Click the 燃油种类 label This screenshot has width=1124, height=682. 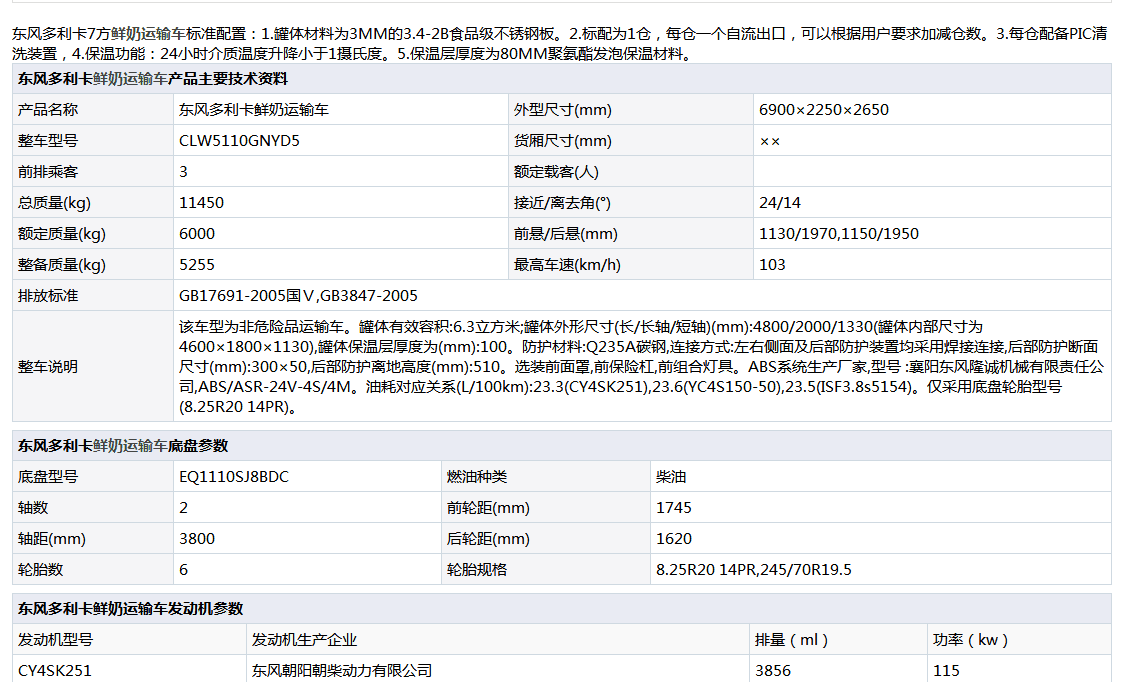click(x=477, y=476)
